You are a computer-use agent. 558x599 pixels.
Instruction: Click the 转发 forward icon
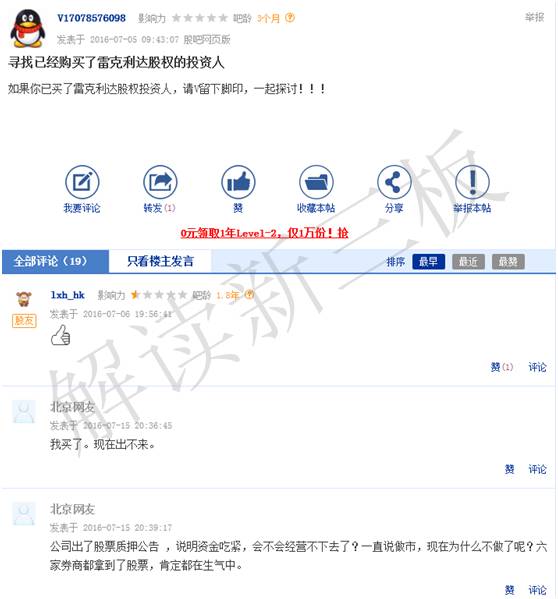pos(160,182)
